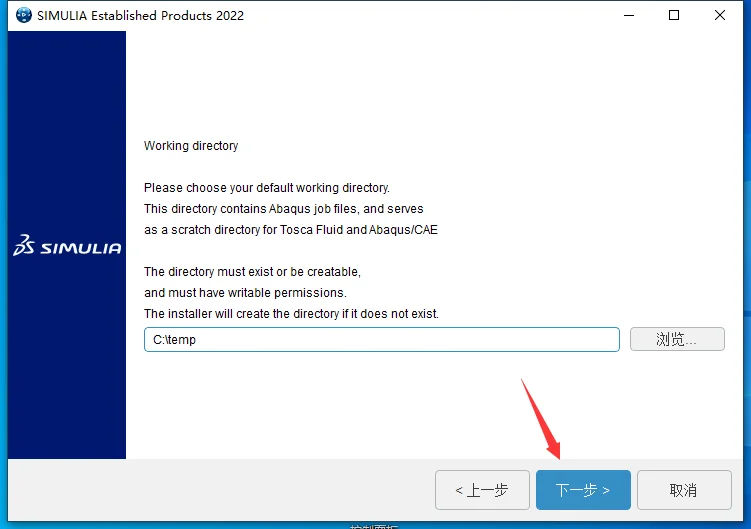Click the SIMULIA installer icon in title bar
The image size is (751, 529).
click(23, 15)
